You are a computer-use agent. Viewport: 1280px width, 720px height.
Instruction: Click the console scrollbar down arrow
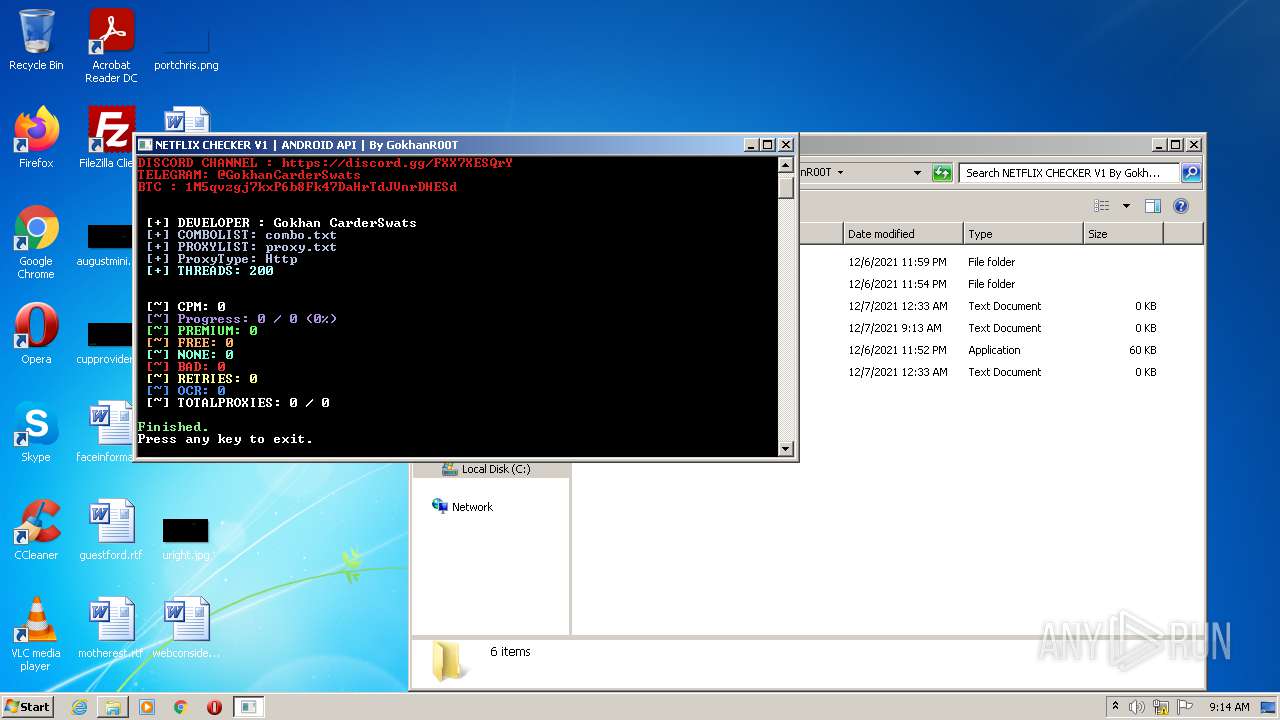click(x=786, y=449)
